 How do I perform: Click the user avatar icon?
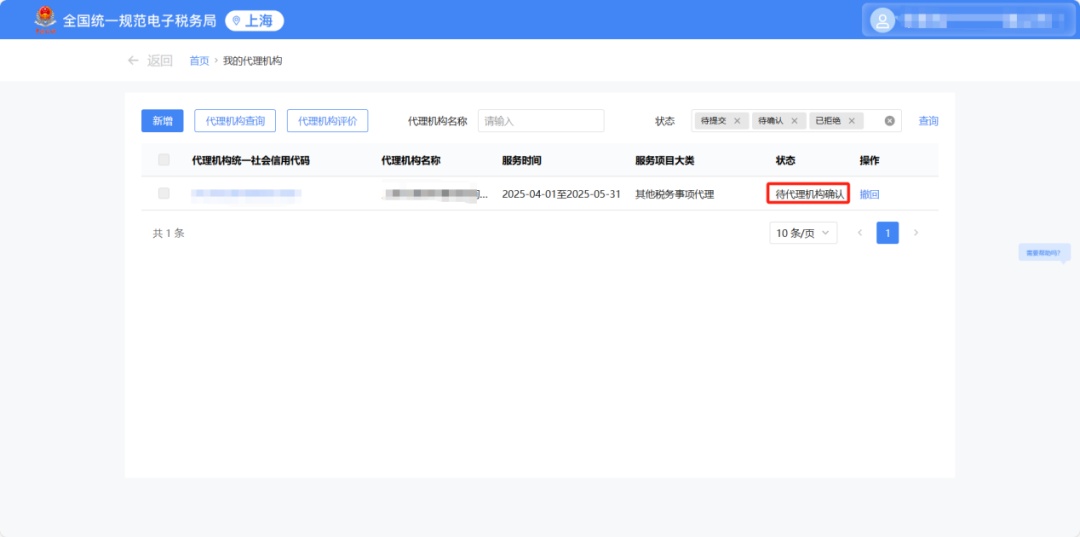coord(882,20)
